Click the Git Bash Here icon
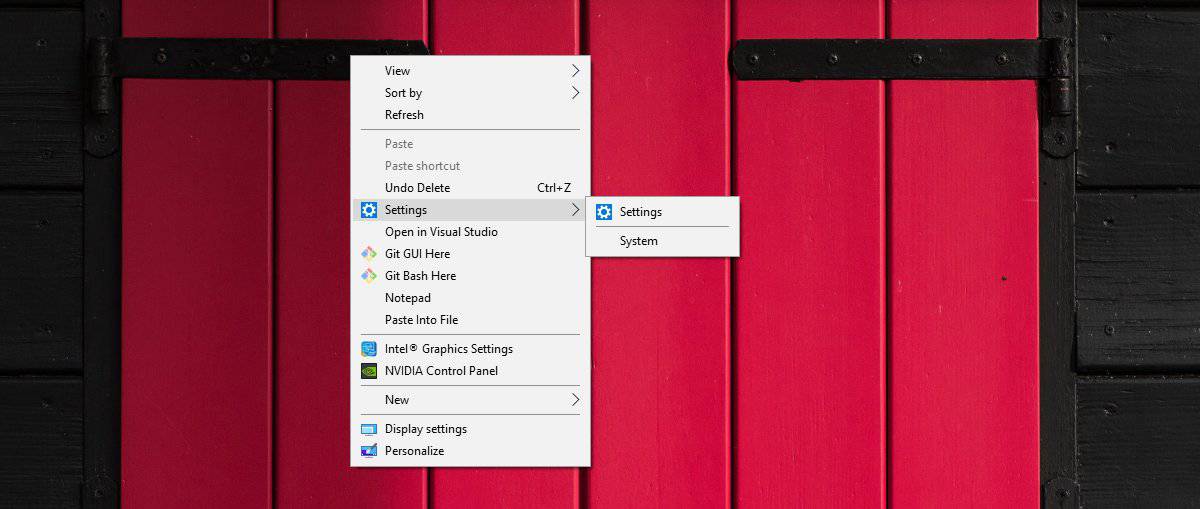This screenshot has height=509, width=1200. (x=369, y=276)
